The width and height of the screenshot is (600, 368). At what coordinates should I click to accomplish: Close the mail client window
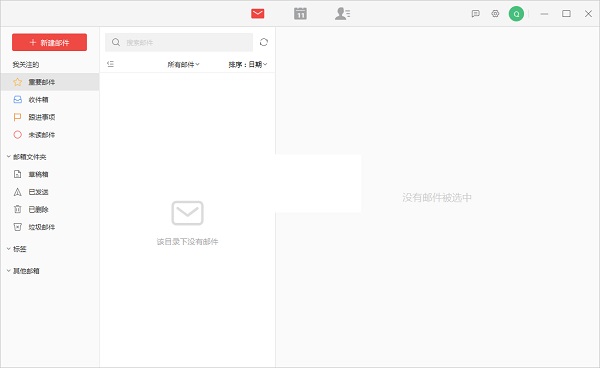point(588,14)
